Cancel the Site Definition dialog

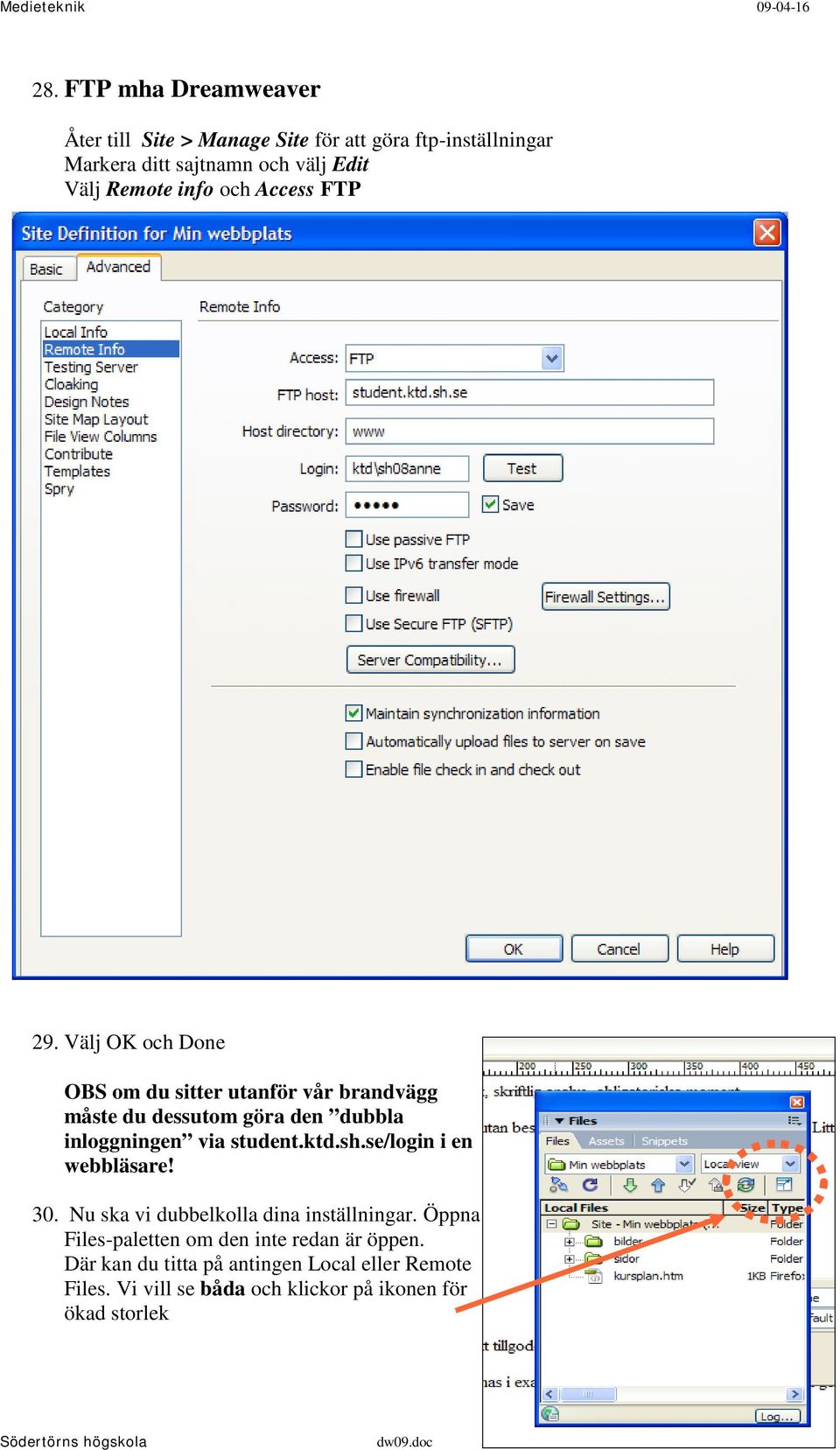[x=619, y=949]
